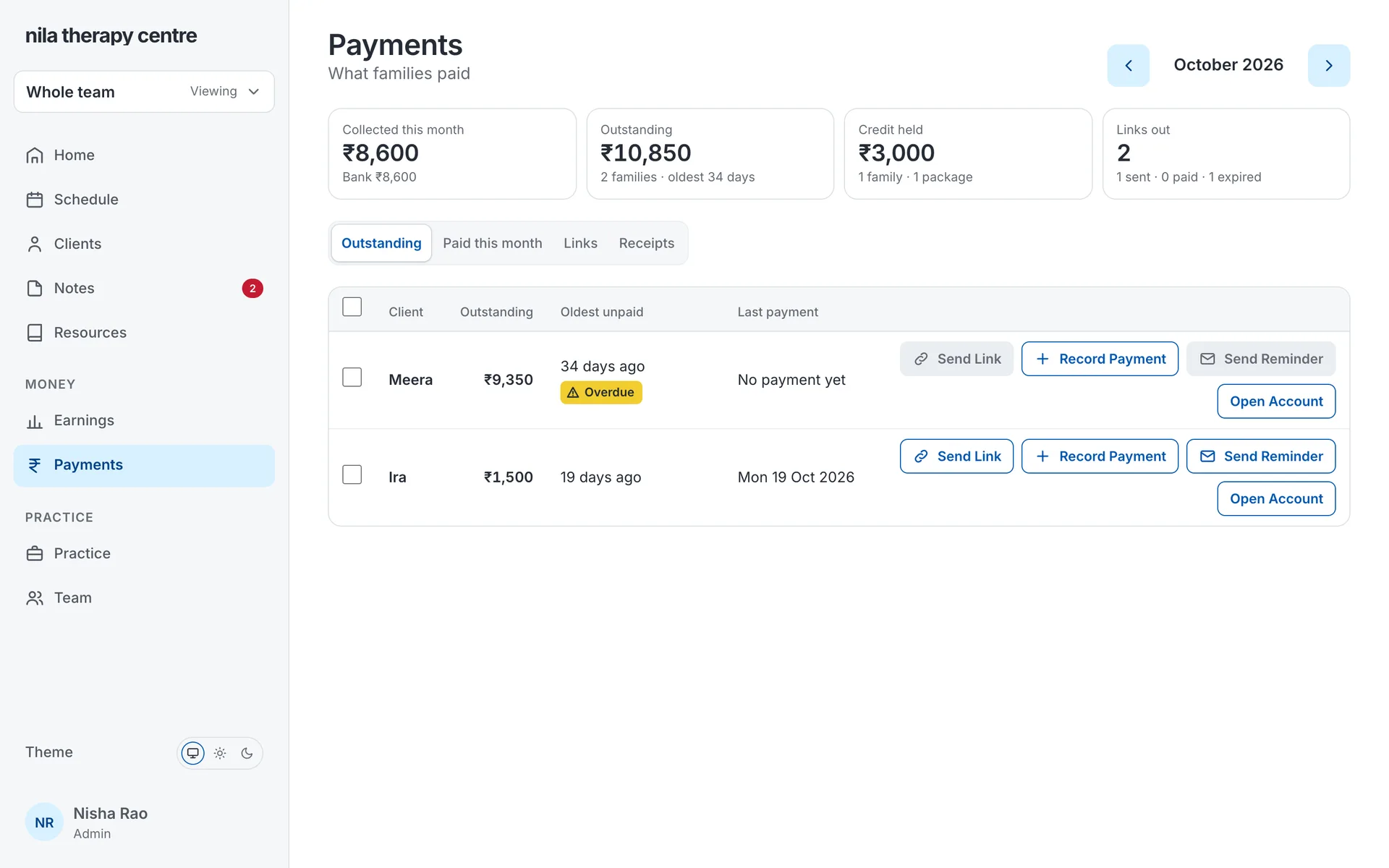
Task: Tick the select-all checkbox in table header
Action: pyautogui.click(x=352, y=307)
